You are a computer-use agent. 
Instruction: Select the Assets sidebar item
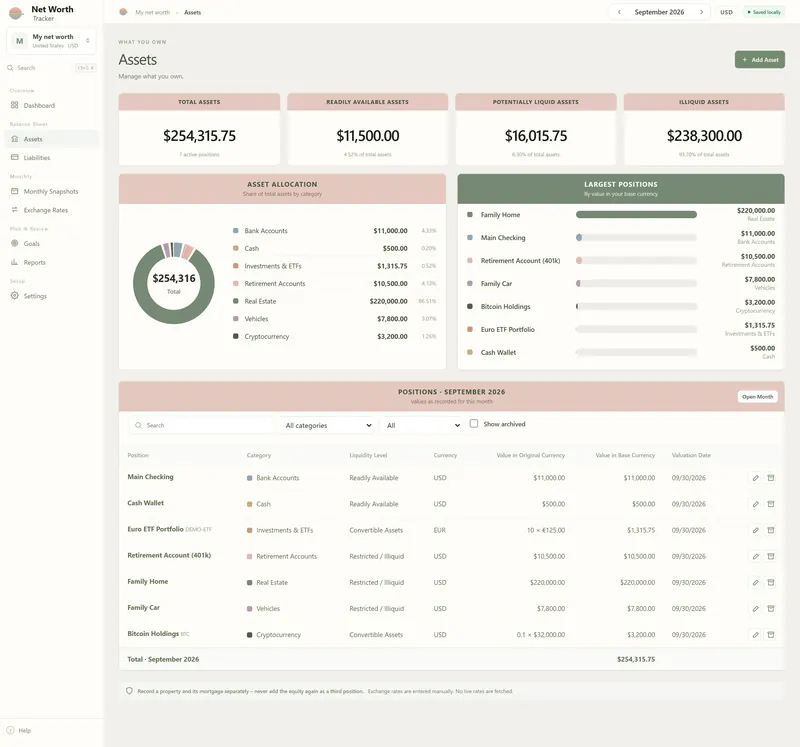[x=51, y=139]
